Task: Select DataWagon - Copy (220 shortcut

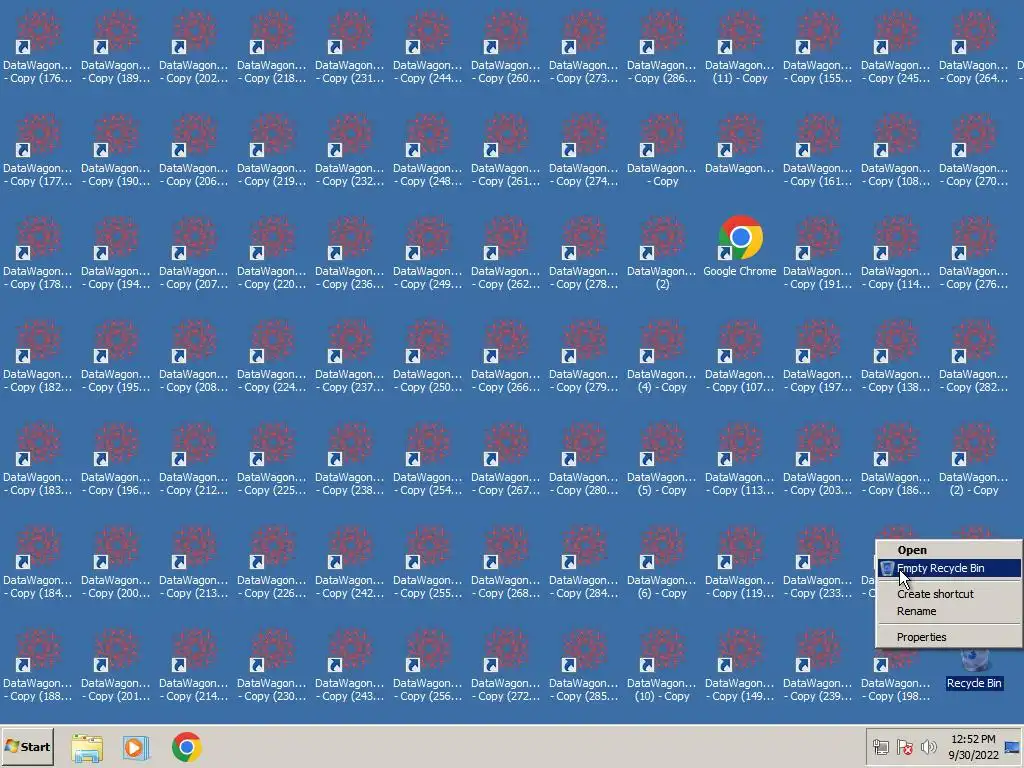Action: 272,253
